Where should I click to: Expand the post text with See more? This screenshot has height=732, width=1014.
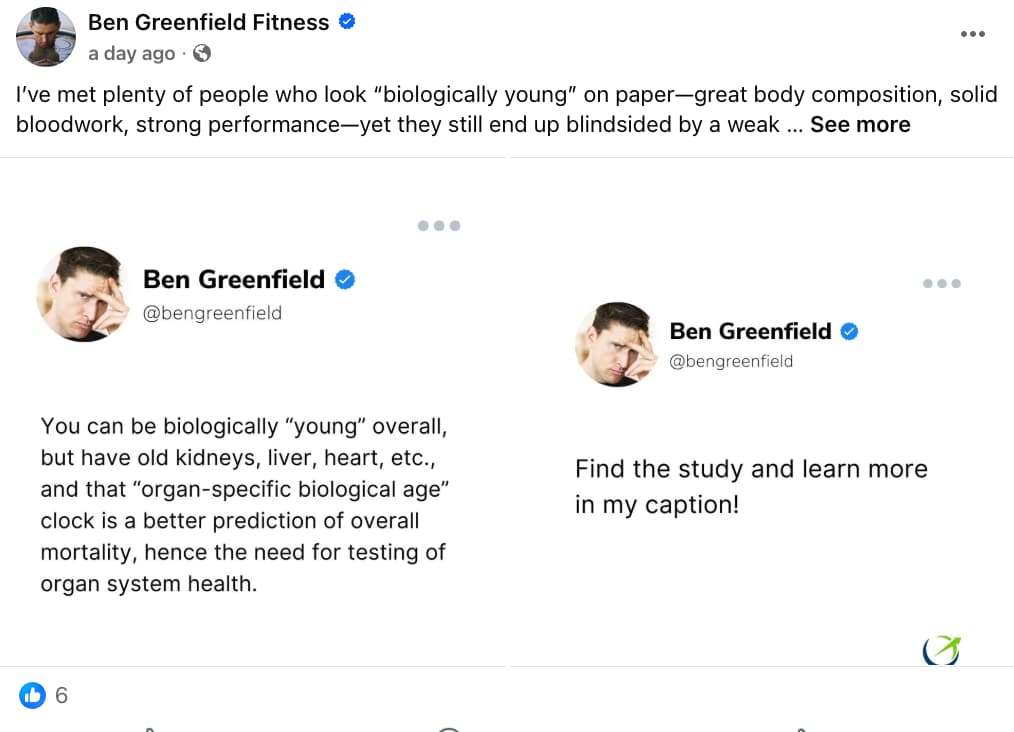pos(860,125)
